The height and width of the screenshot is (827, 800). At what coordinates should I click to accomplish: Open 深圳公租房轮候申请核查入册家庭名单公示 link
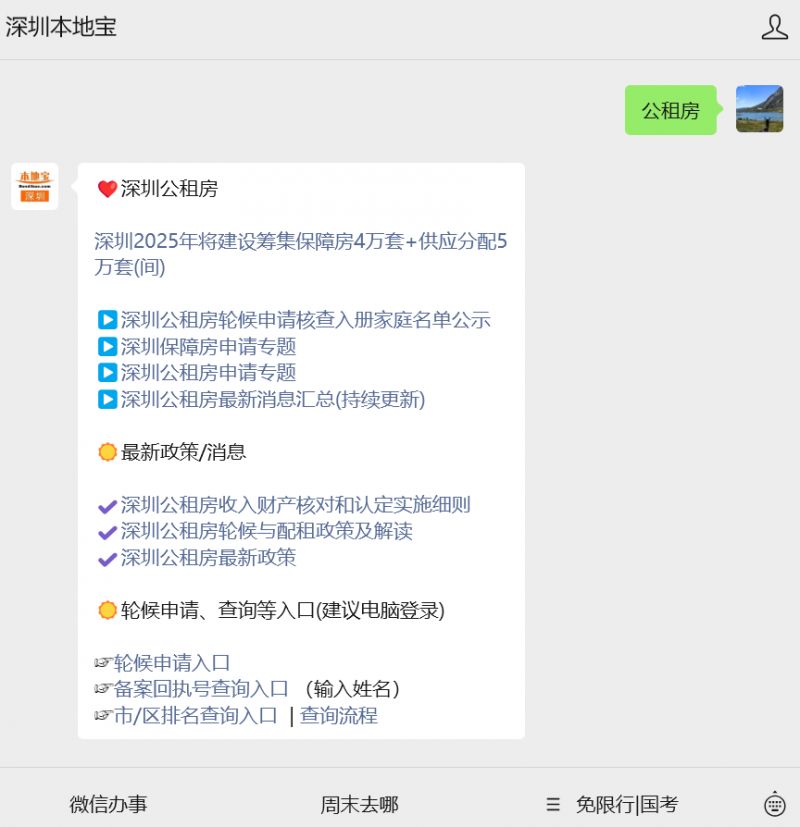tap(305, 320)
